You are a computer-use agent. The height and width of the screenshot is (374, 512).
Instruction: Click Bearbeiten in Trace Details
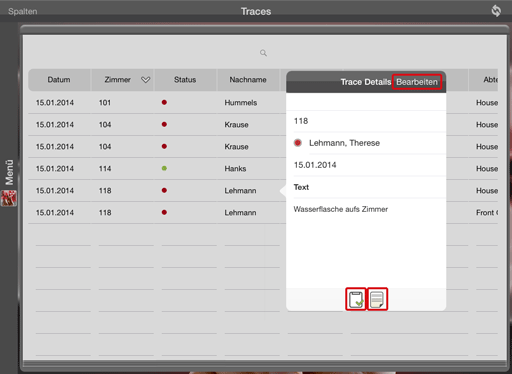tap(417, 82)
